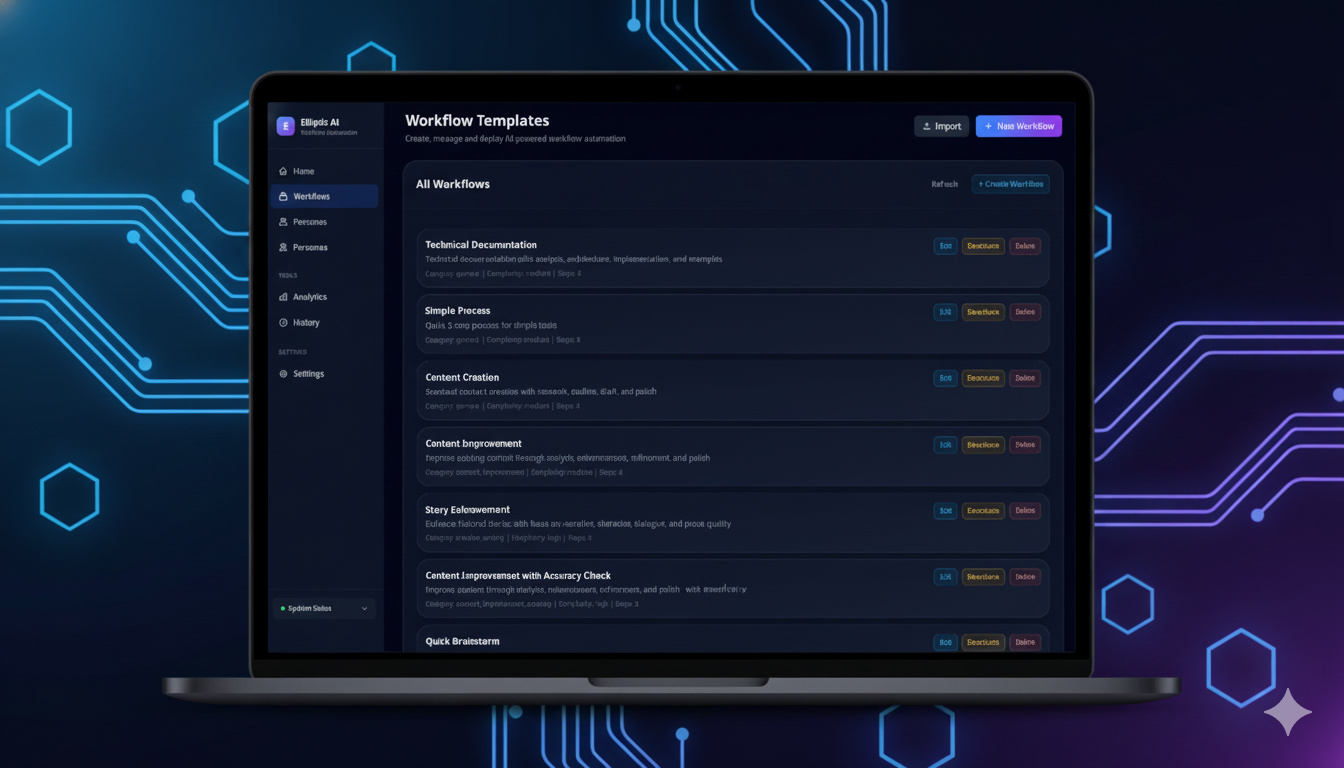The image size is (1344, 768).
Task: Open Analytics using its chart icon
Action: (x=283, y=296)
